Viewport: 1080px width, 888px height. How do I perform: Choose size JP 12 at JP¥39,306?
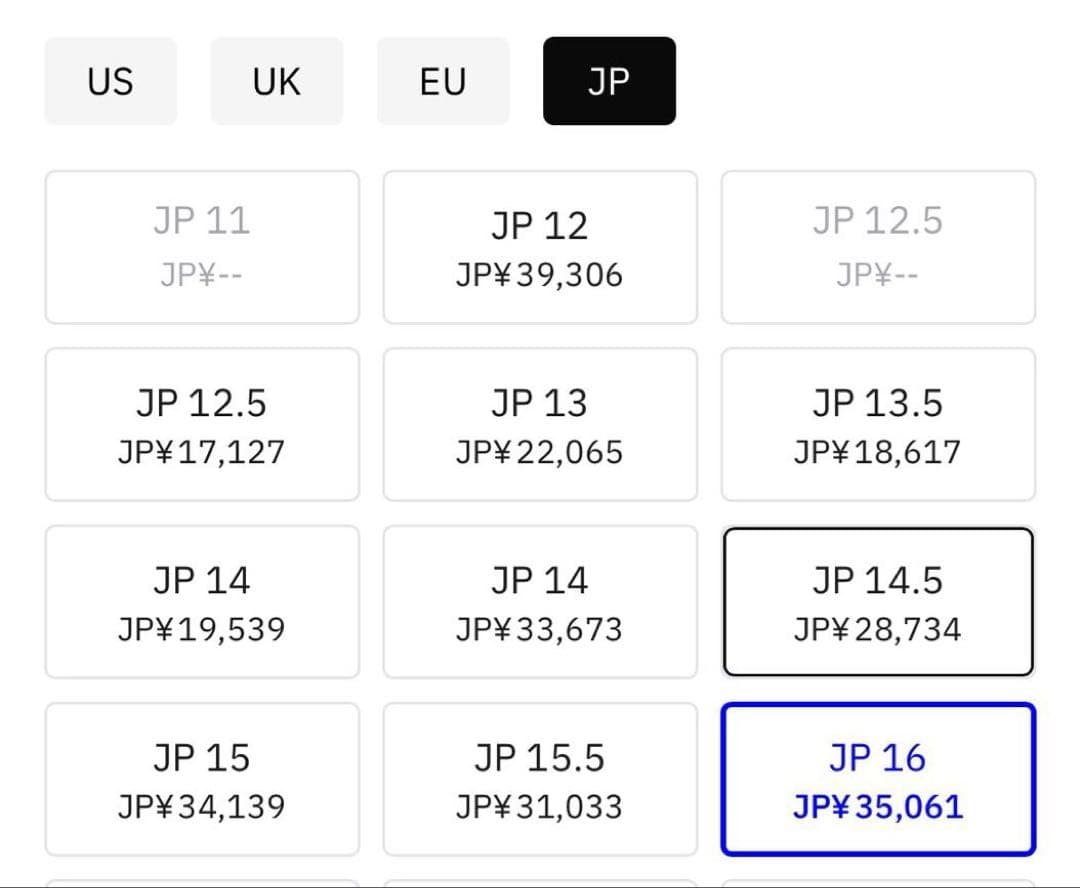point(540,247)
